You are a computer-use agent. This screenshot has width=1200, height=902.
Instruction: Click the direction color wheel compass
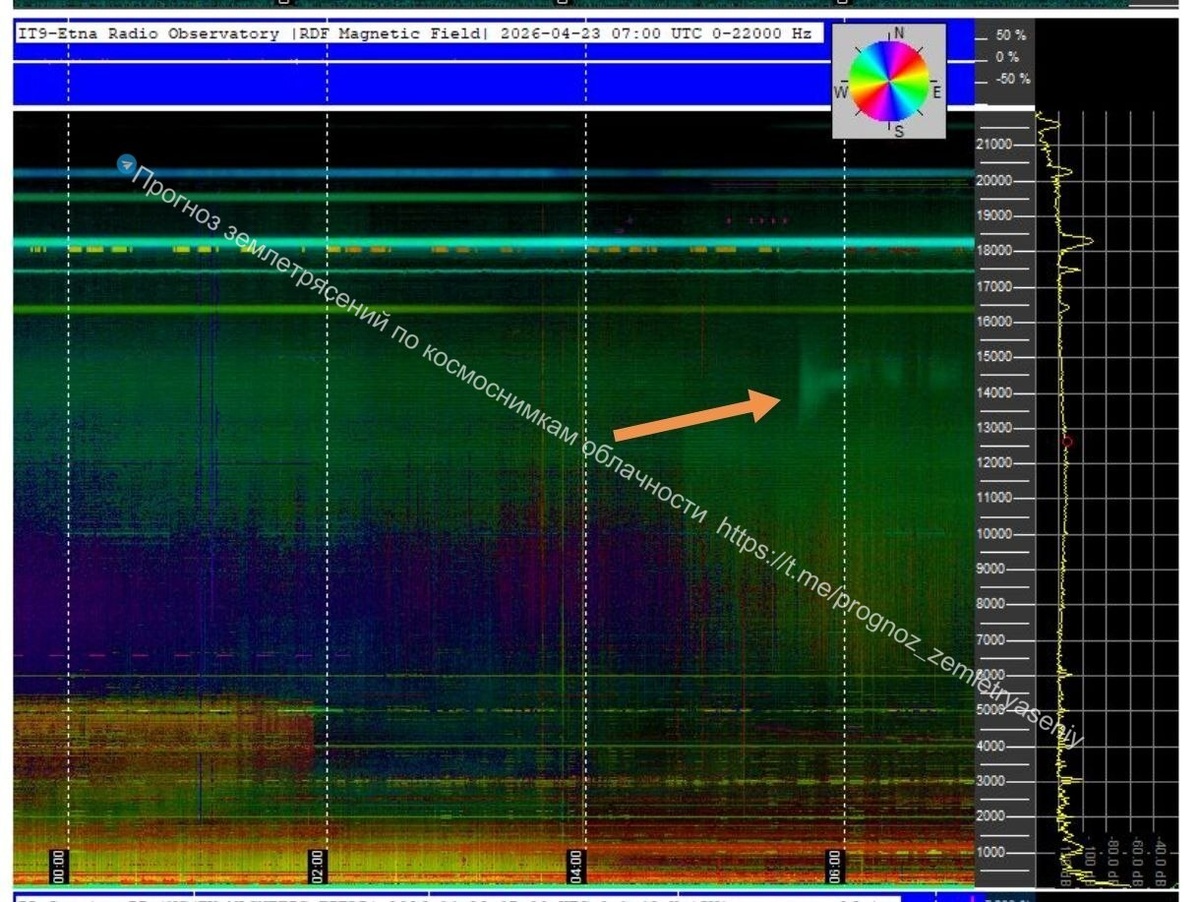point(889,81)
